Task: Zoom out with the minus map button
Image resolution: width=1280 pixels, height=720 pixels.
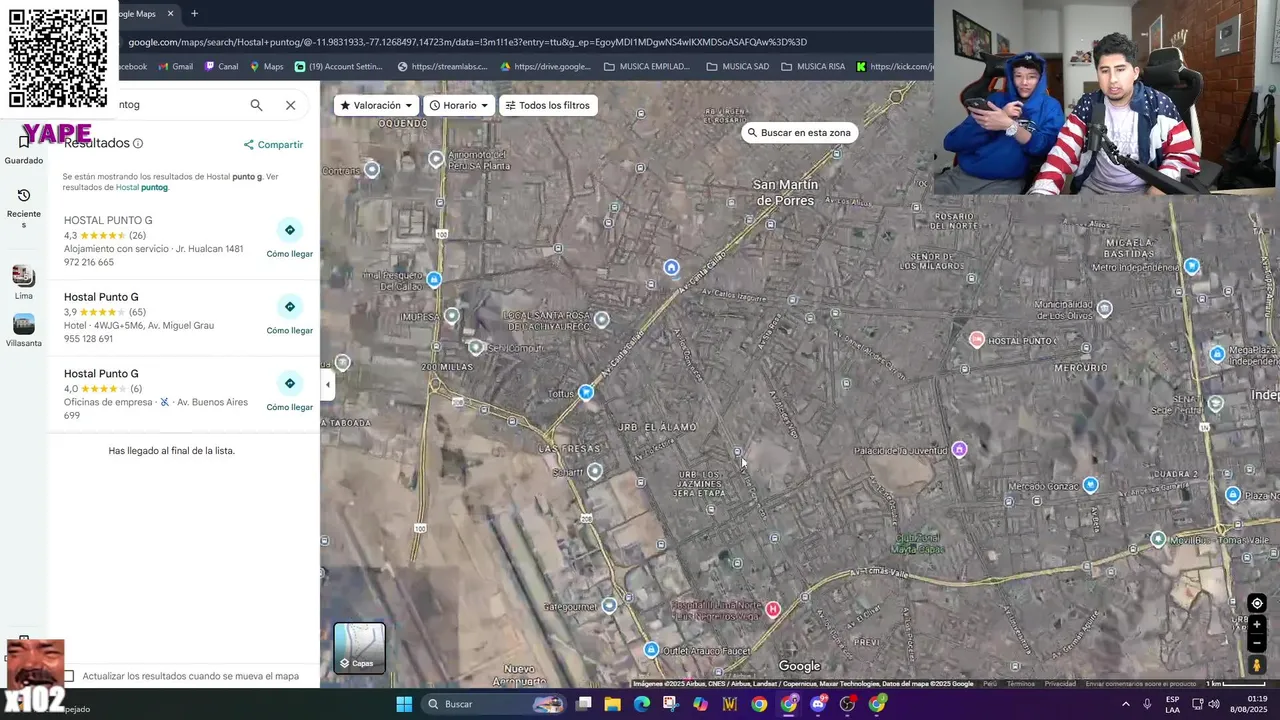Action: click(1257, 643)
